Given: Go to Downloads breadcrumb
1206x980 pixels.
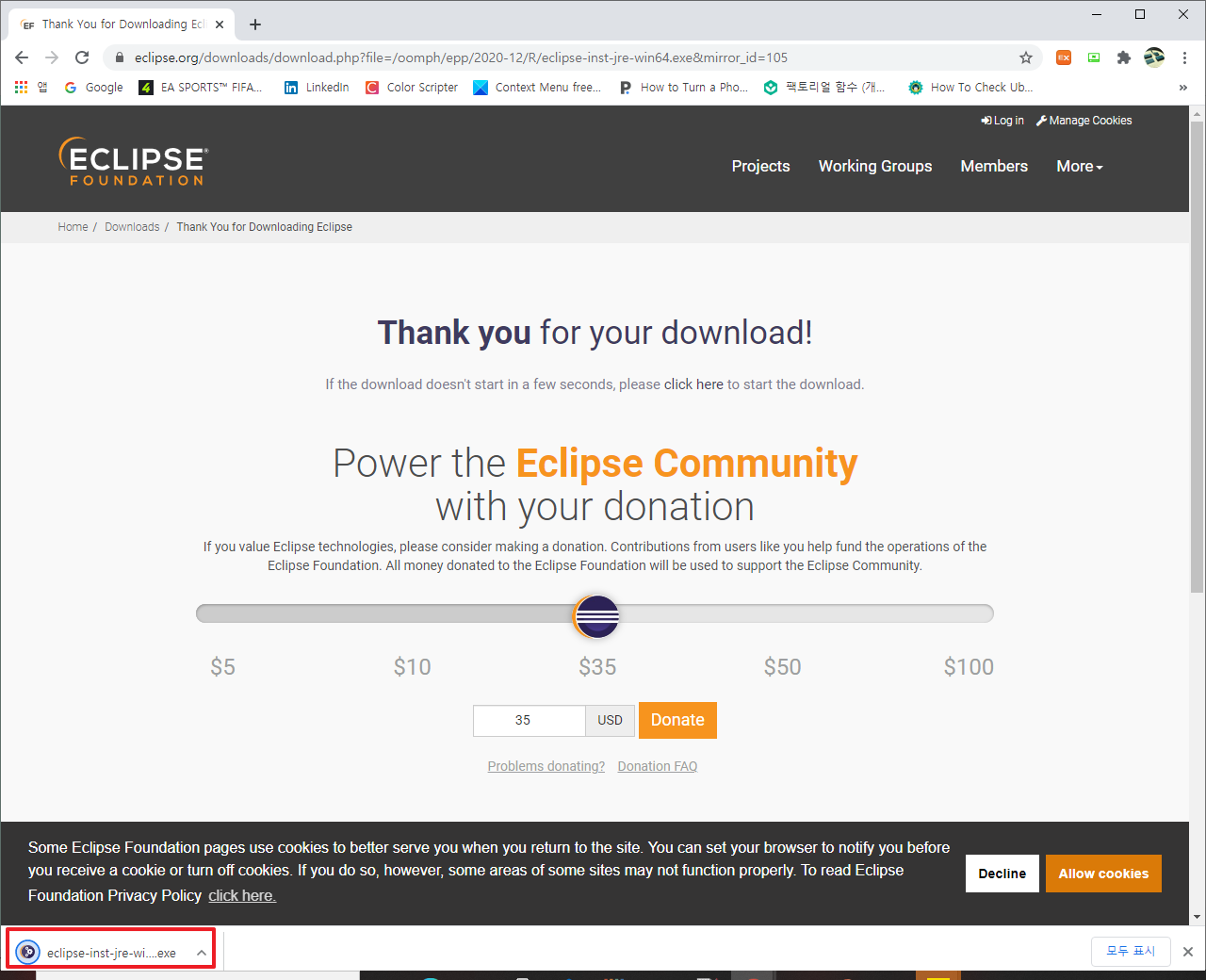Looking at the screenshot, I should (132, 227).
